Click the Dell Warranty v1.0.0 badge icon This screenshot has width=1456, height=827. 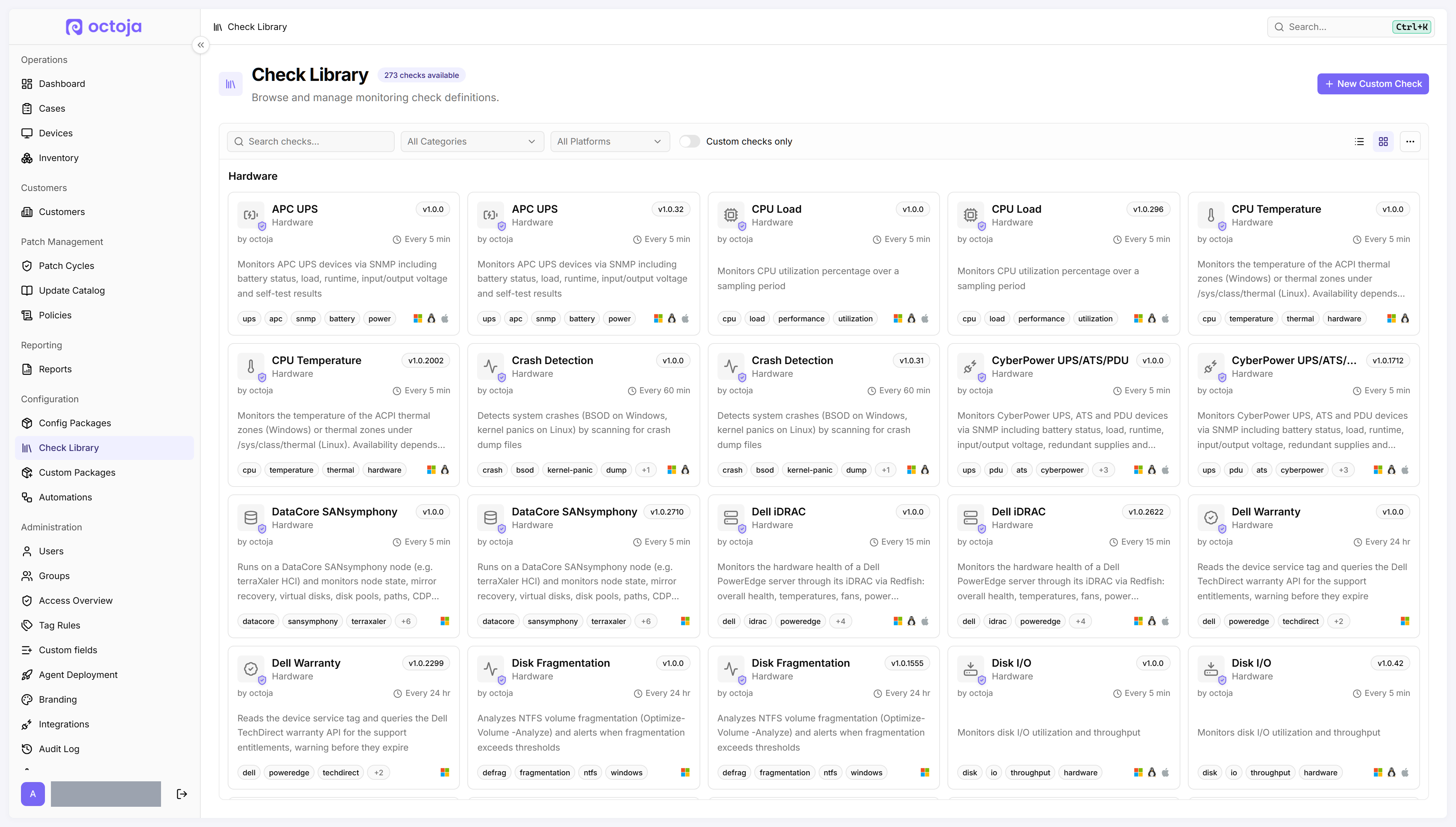tap(1211, 518)
